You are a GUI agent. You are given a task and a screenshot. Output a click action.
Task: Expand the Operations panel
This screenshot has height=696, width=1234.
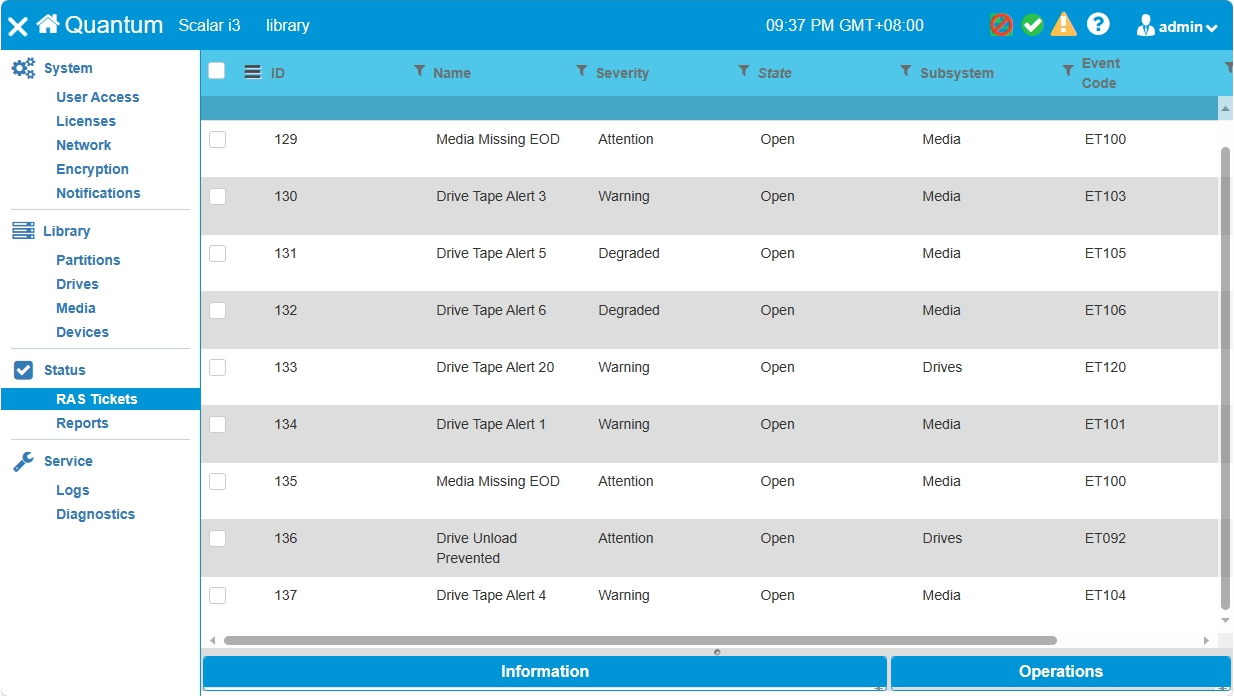(1060, 672)
